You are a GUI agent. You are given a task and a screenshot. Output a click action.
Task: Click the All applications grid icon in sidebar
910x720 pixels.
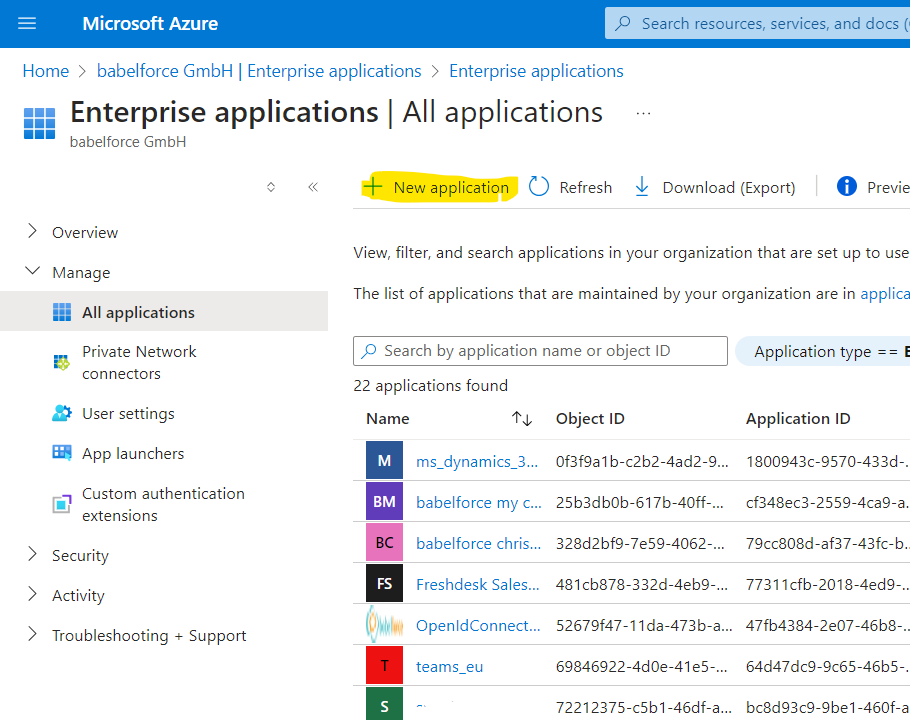click(62, 312)
